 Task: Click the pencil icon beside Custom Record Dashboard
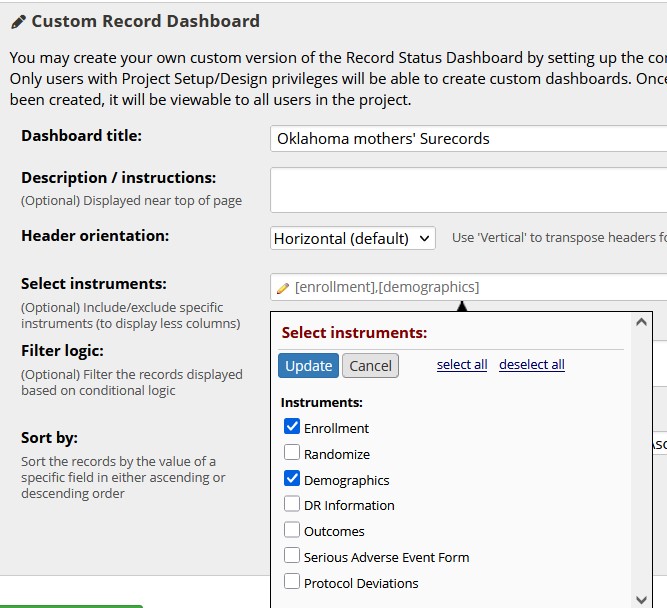[18, 21]
